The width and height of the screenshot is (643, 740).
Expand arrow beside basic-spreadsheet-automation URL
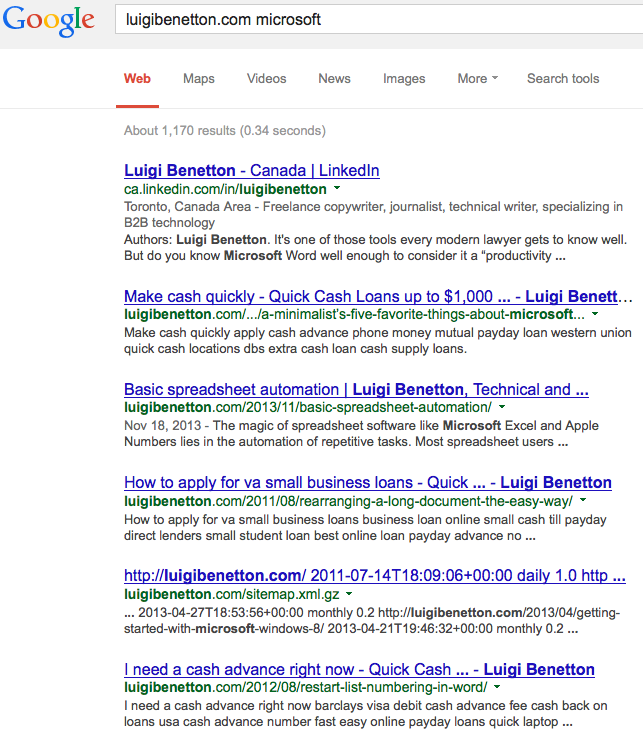pyautogui.click(x=502, y=406)
